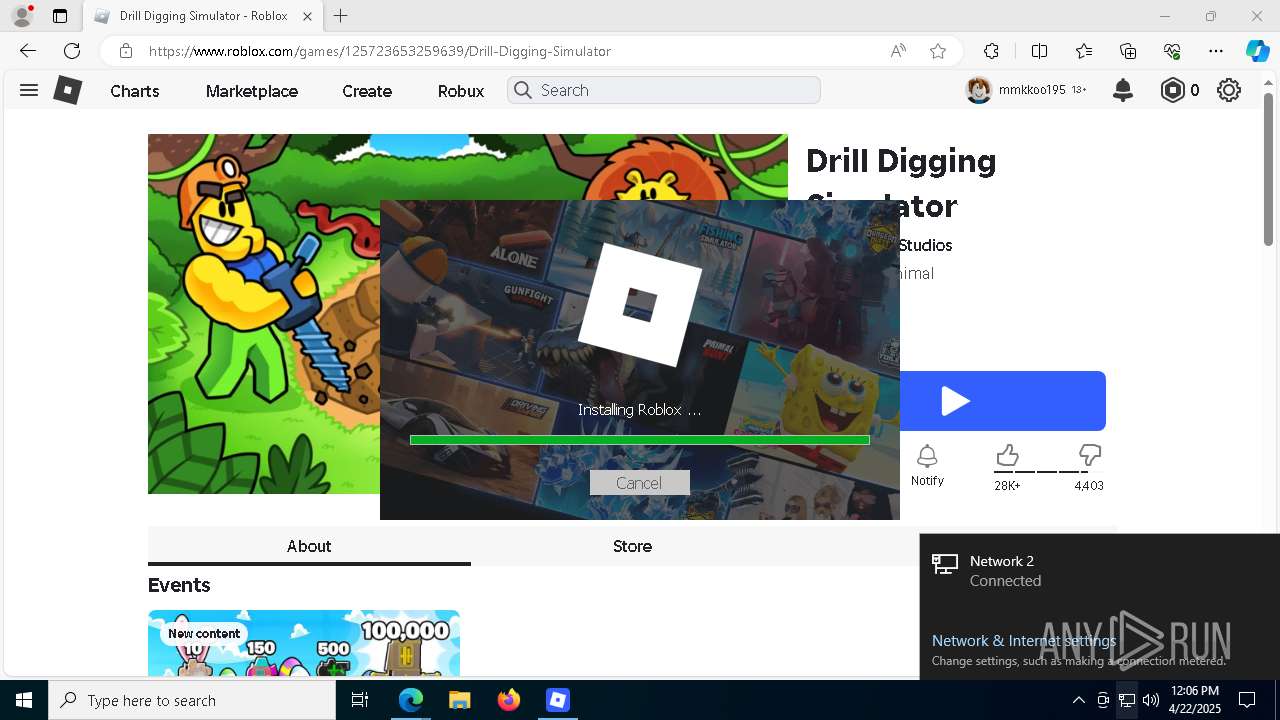Add this page to favorites star

938,51
